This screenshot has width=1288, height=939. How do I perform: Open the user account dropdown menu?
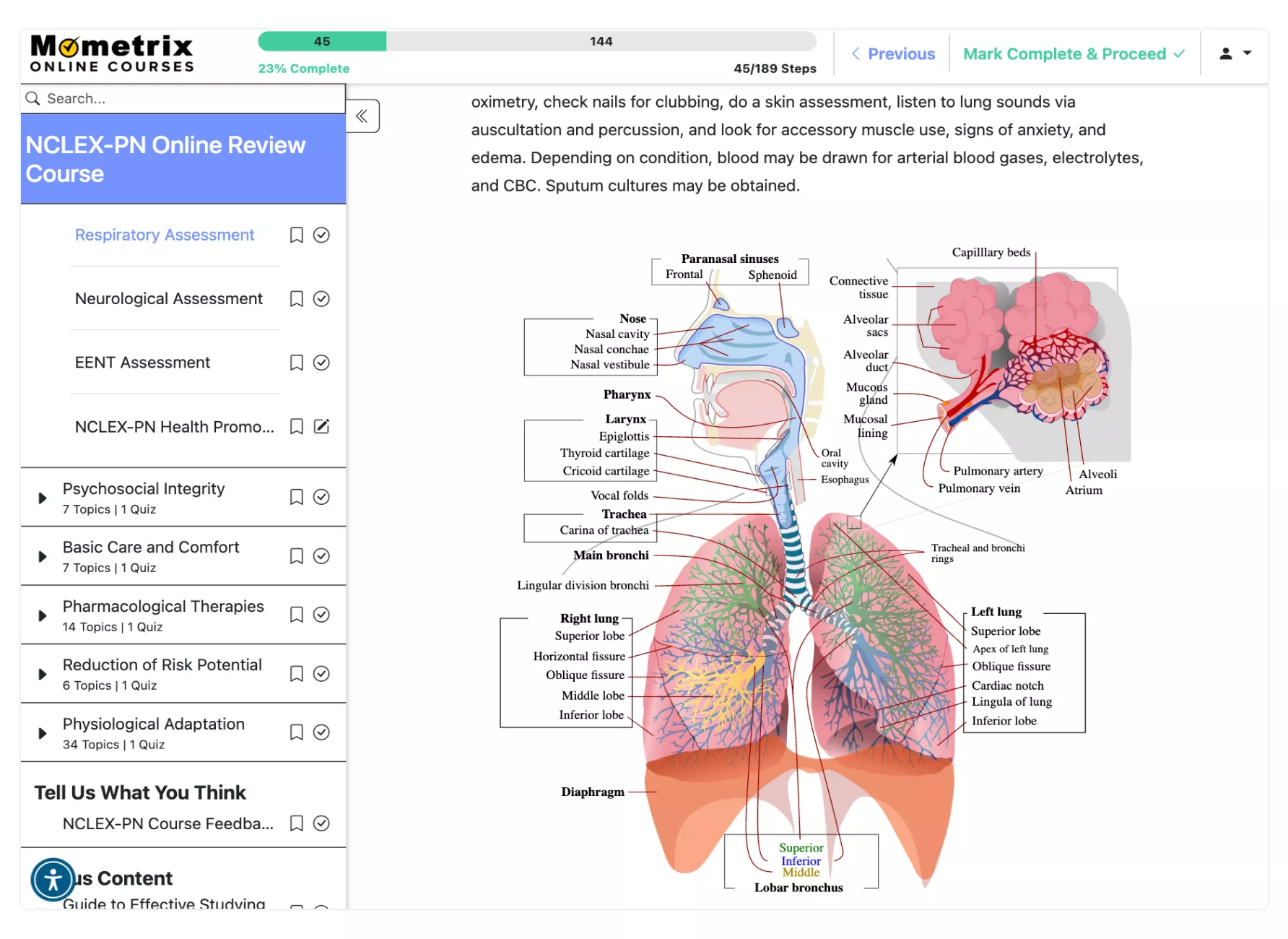pyautogui.click(x=1235, y=53)
